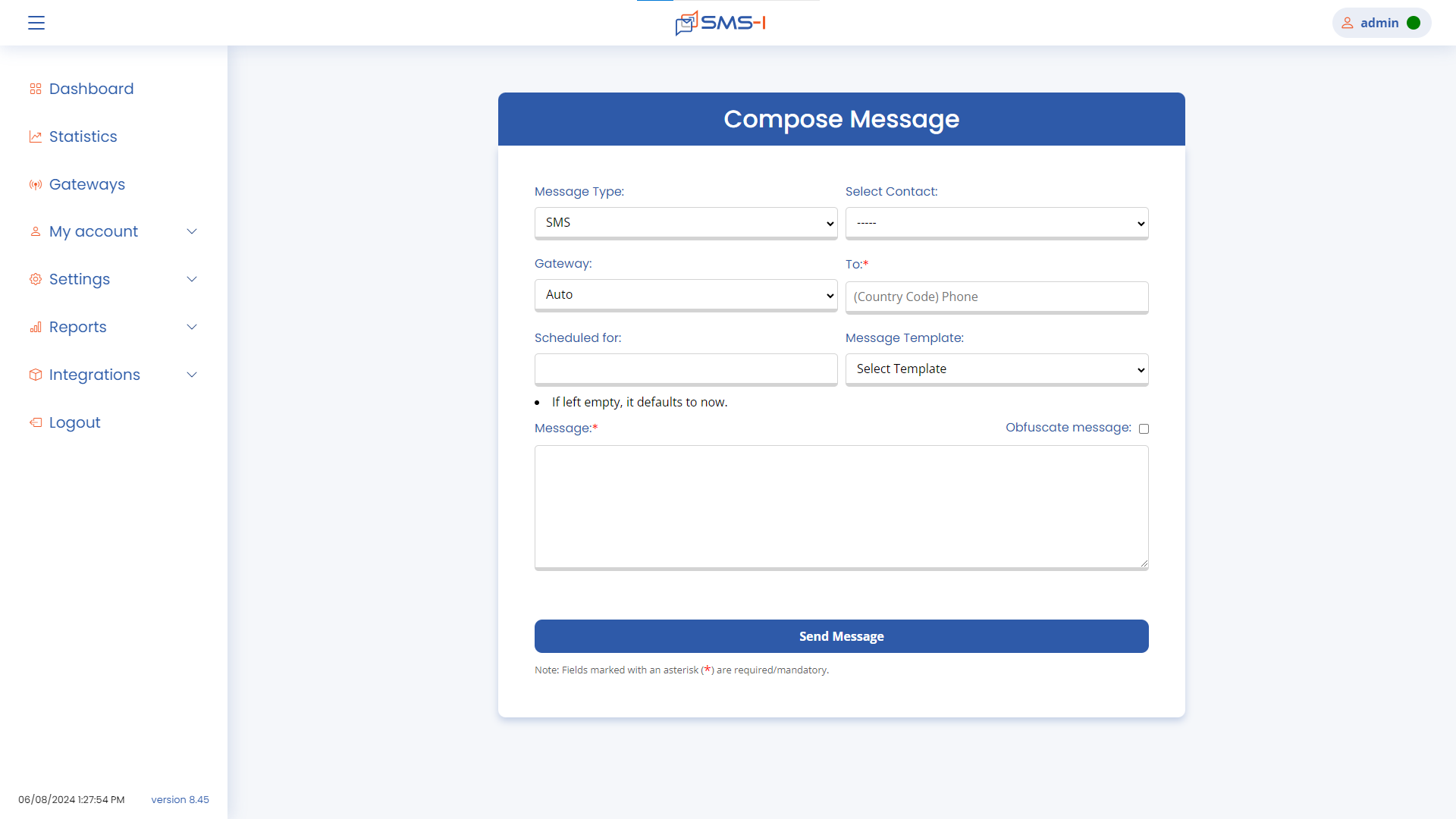Click the Dashboard grid icon

(36, 89)
